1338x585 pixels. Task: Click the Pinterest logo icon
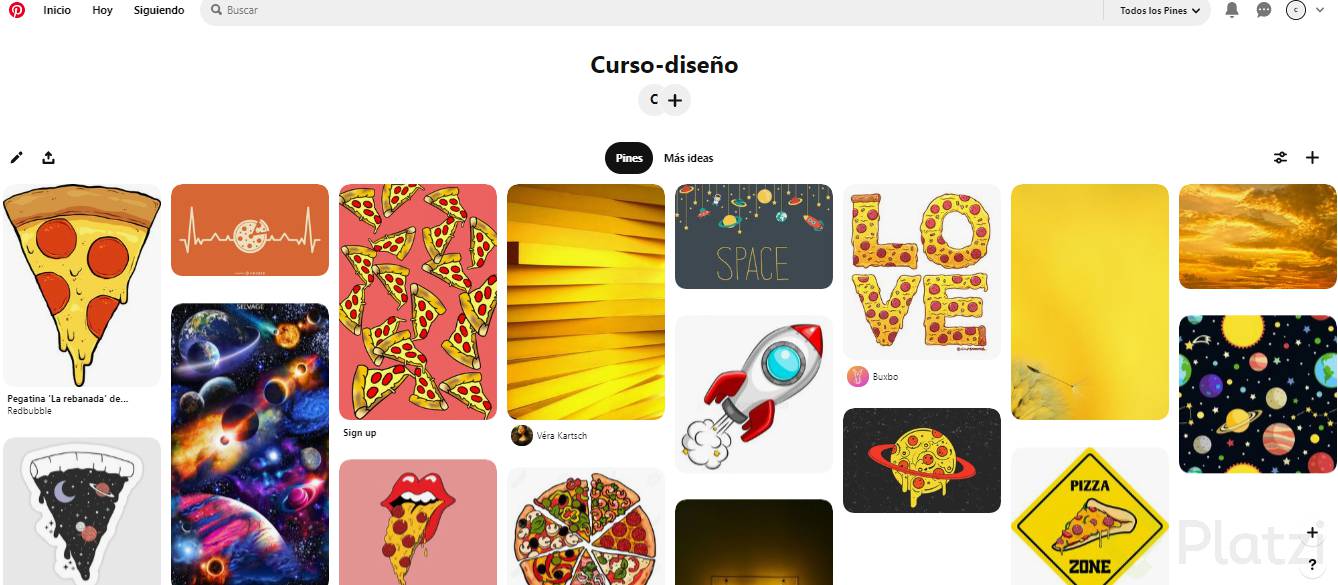coord(17,10)
